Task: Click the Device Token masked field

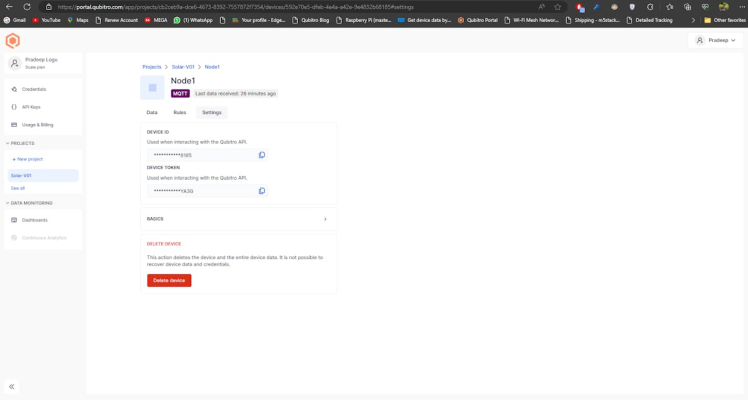Action: coord(207,191)
